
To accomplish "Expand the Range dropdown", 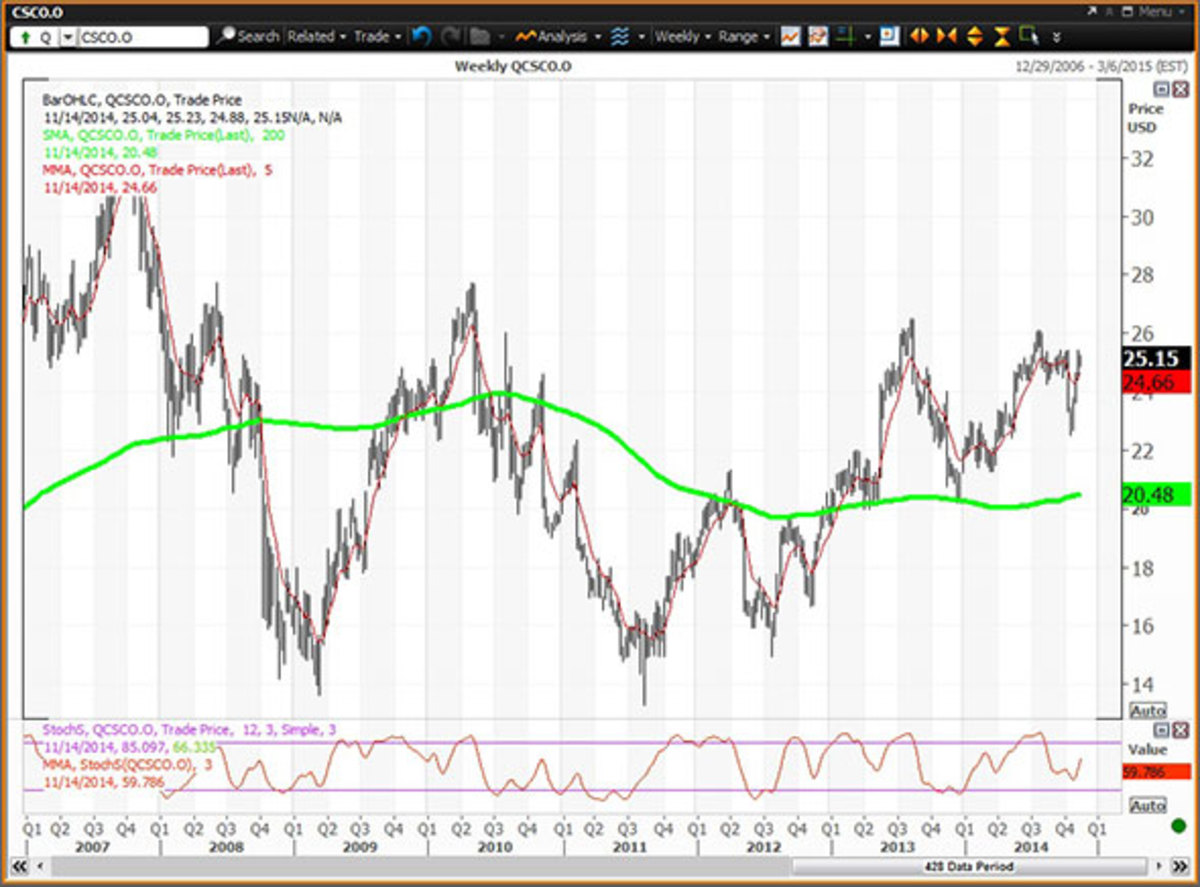I will pos(744,36).
